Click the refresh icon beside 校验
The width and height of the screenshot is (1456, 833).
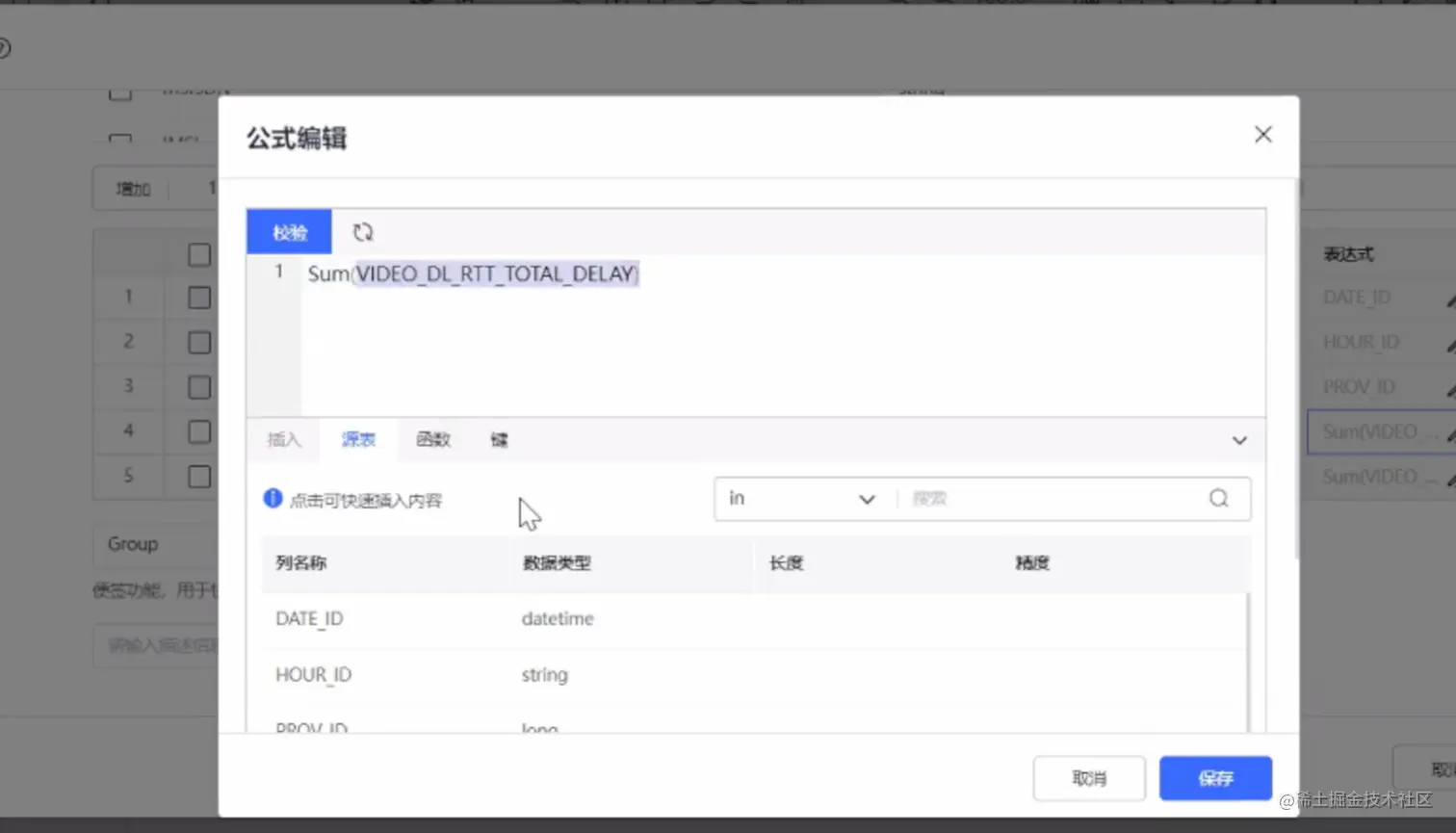point(362,232)
